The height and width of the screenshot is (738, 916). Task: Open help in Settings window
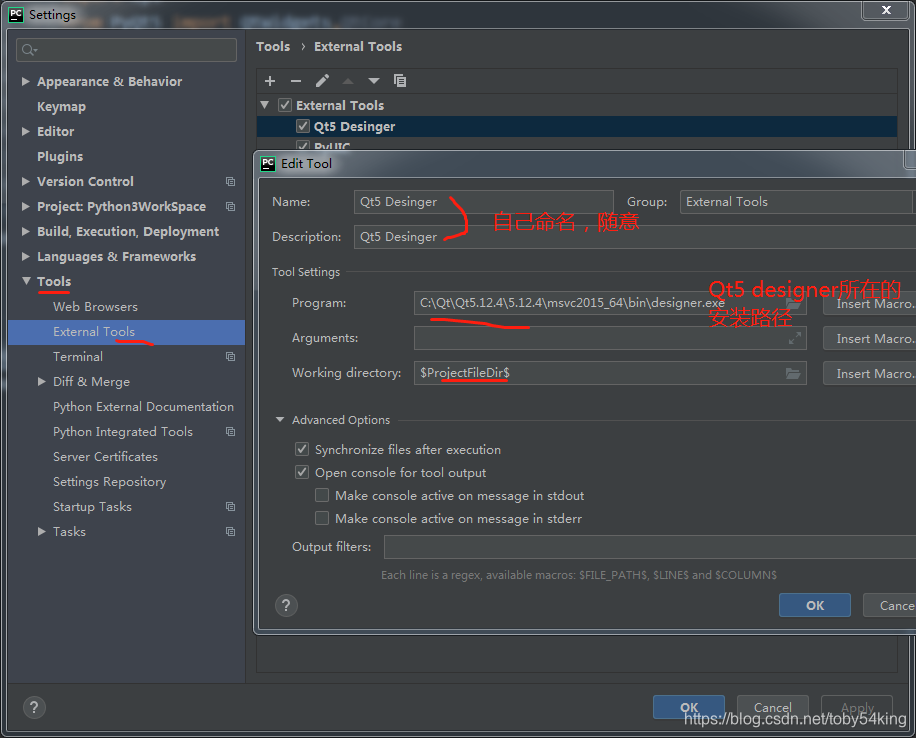(34, 708)
